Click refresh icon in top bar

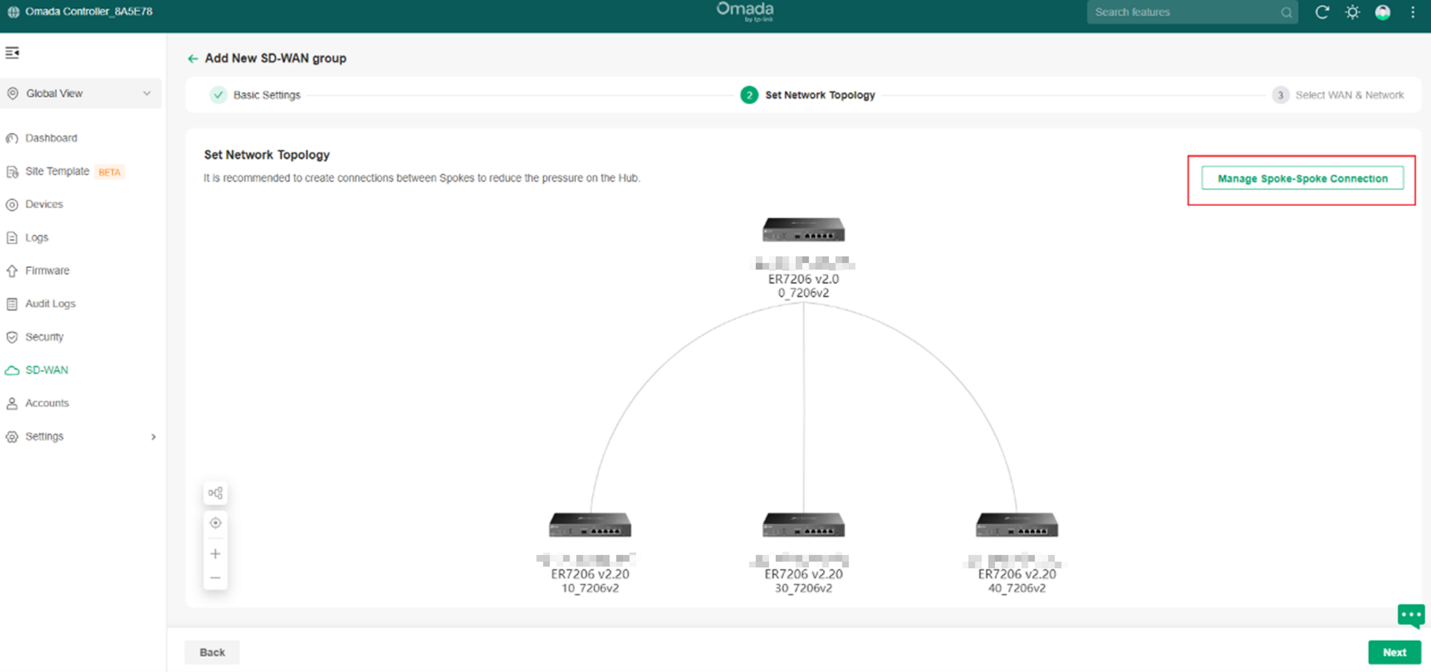point(1322,12)
